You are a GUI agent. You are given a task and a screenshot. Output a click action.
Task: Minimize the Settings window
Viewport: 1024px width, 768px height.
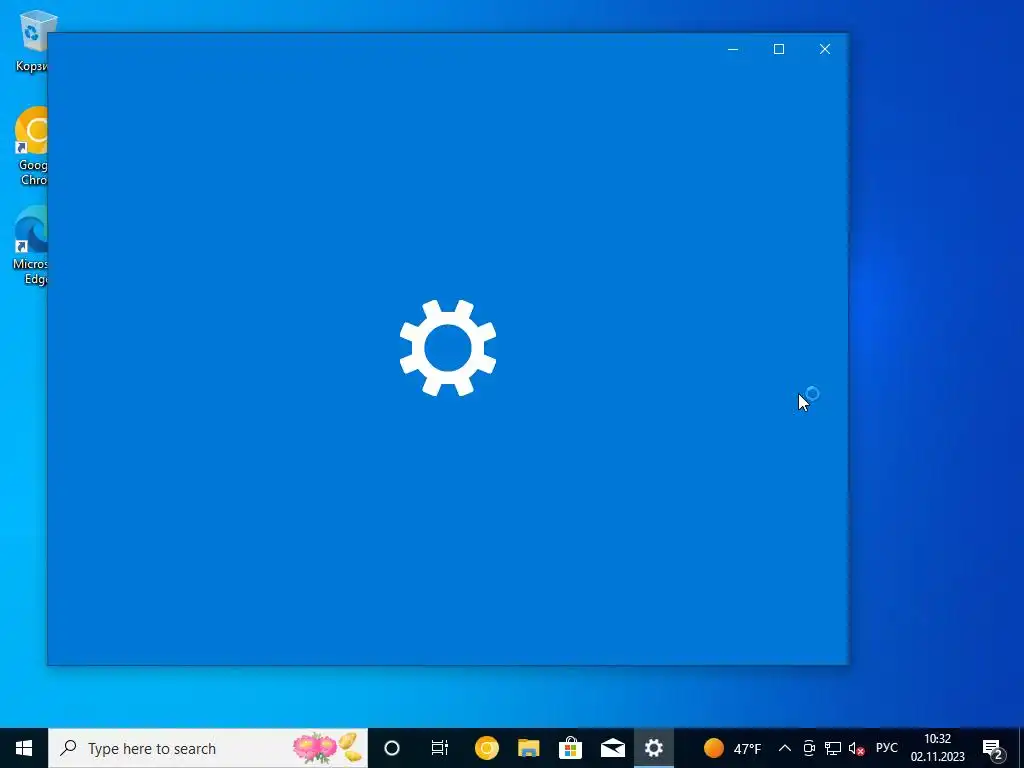(x=733, y=49)
